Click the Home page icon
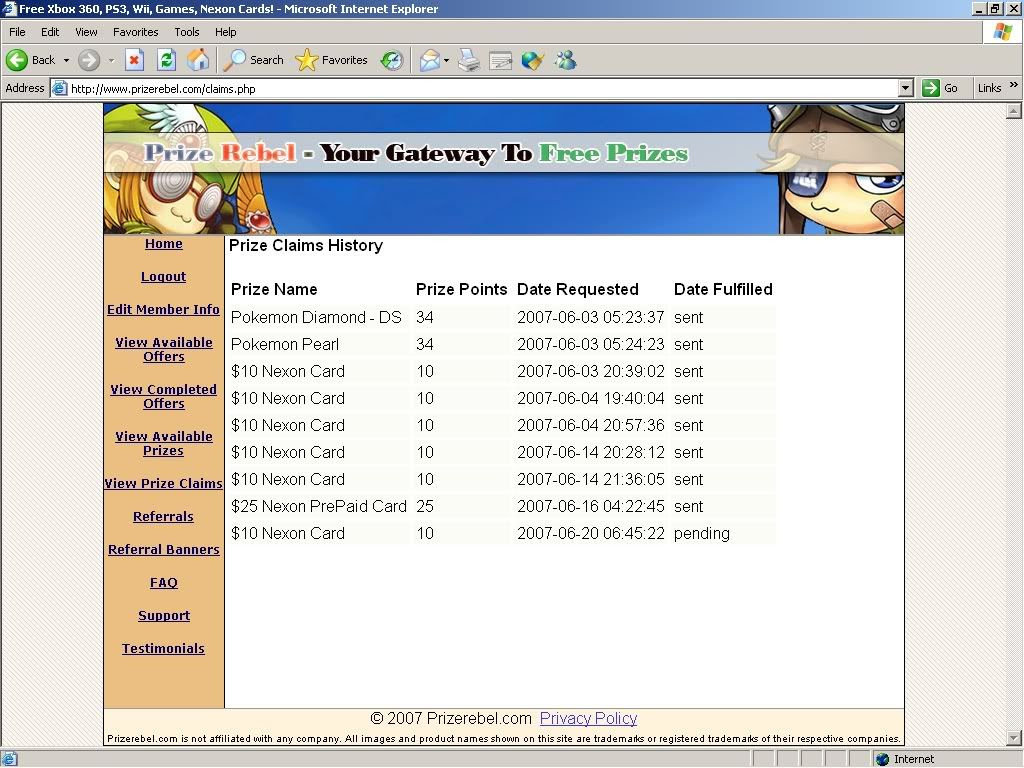1024x768 pixels. click(x=198, y=60)
